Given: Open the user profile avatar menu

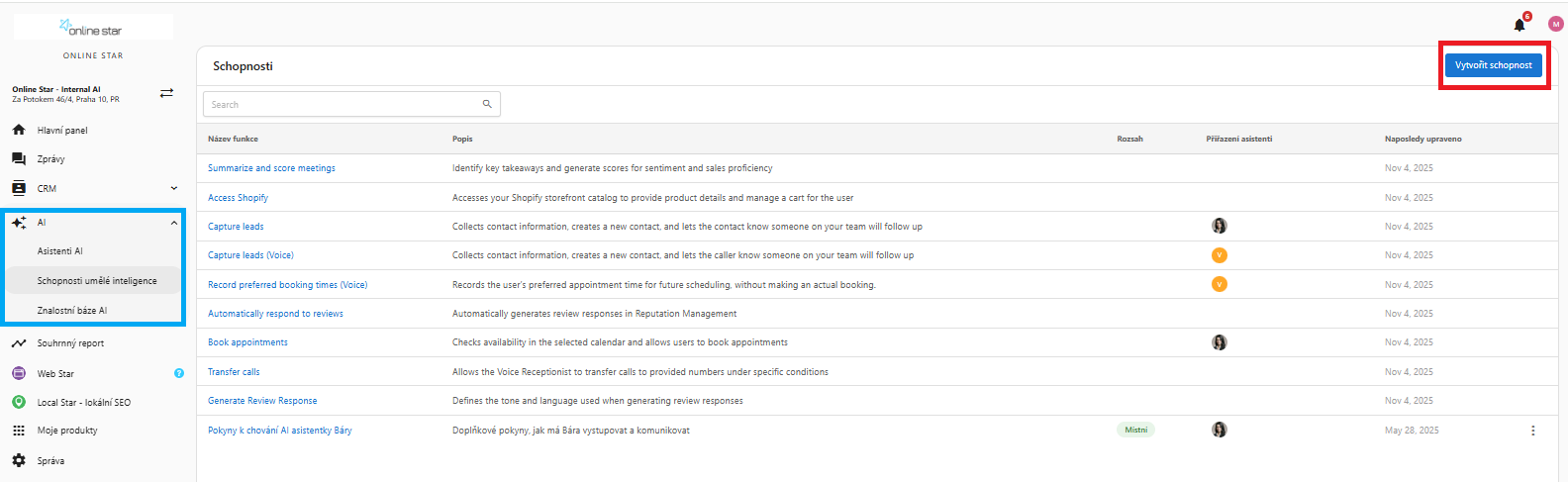Looking at the screenshot, I should tap(1555, 24).
